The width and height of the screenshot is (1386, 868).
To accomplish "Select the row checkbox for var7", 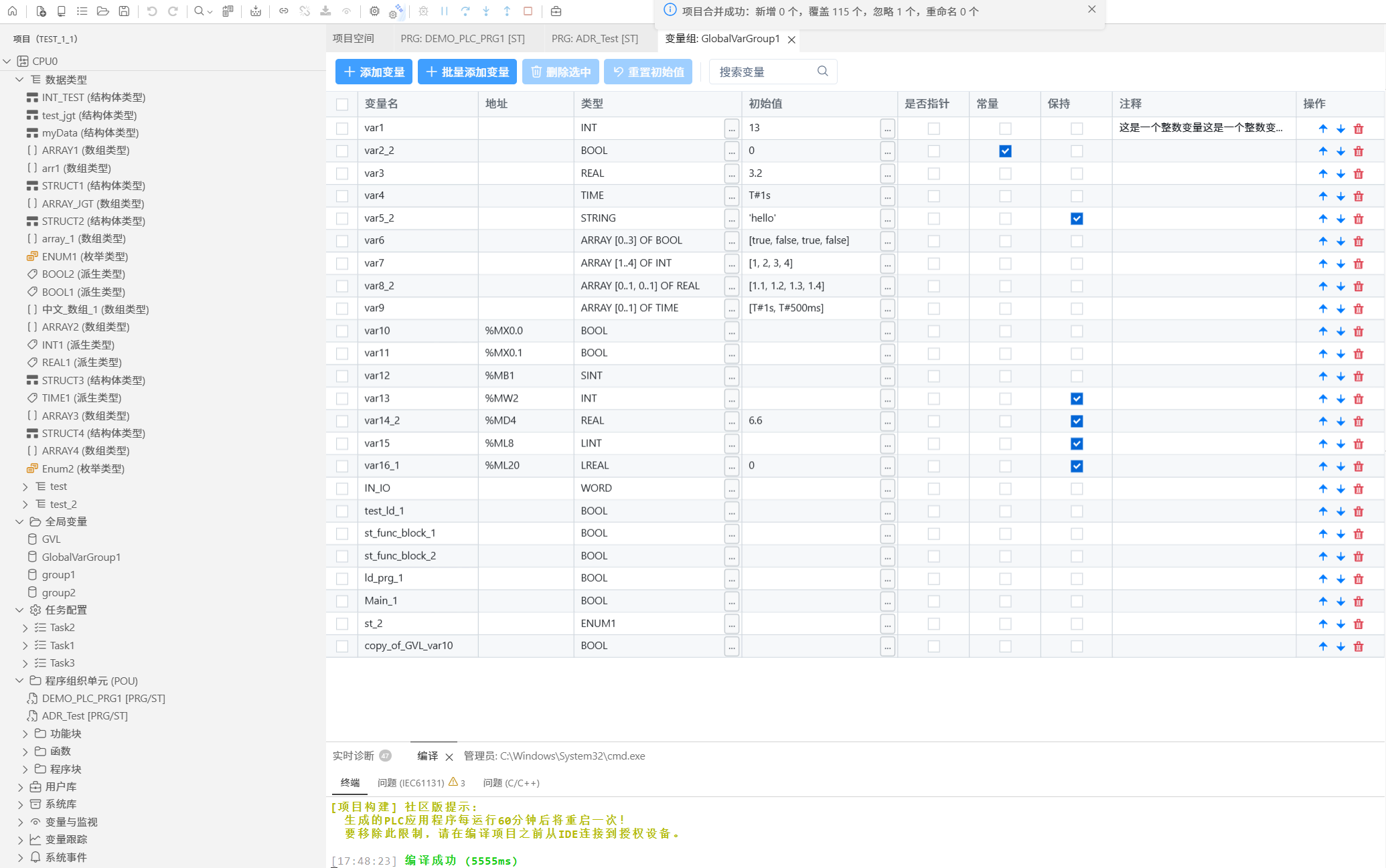I will [342, 264].
